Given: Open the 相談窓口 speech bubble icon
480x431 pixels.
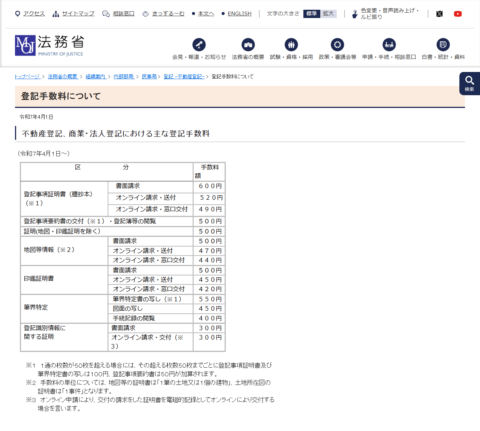Looking at the screenshot, I should [106, 14].
